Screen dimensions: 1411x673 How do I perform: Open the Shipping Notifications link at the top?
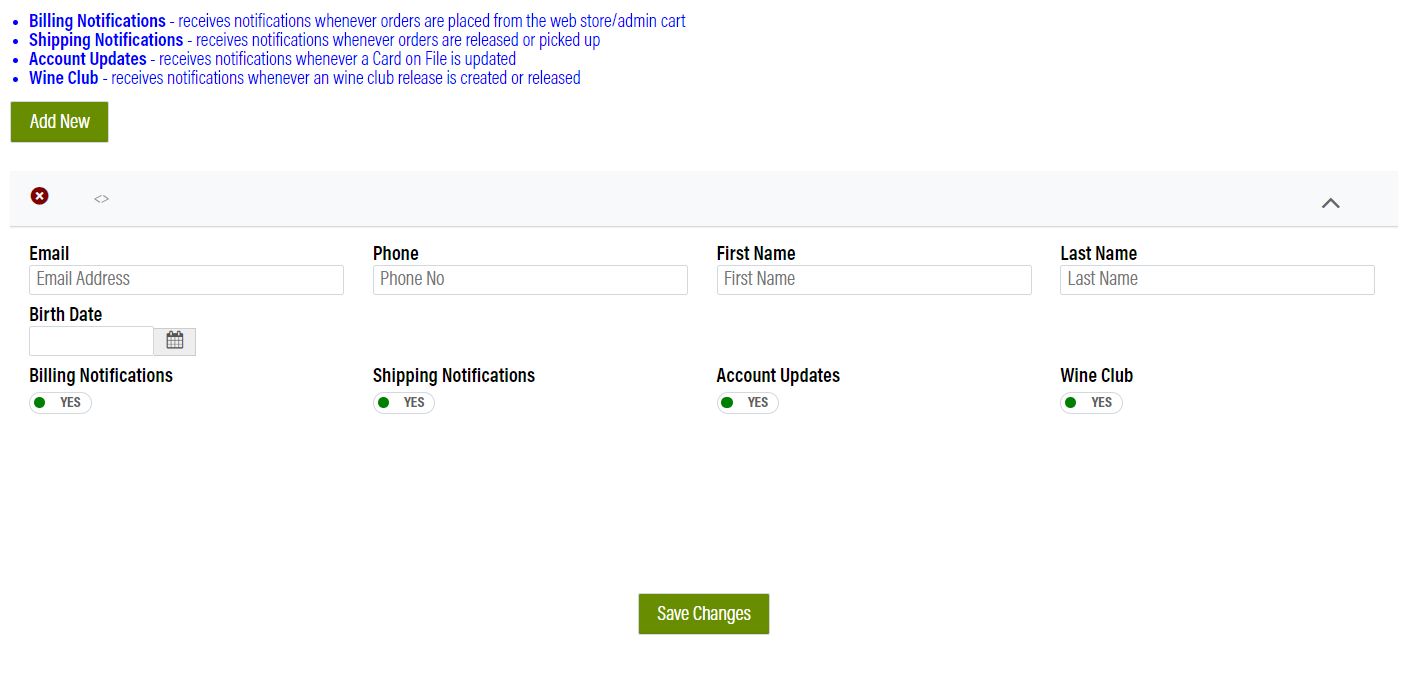click(105, 39)
